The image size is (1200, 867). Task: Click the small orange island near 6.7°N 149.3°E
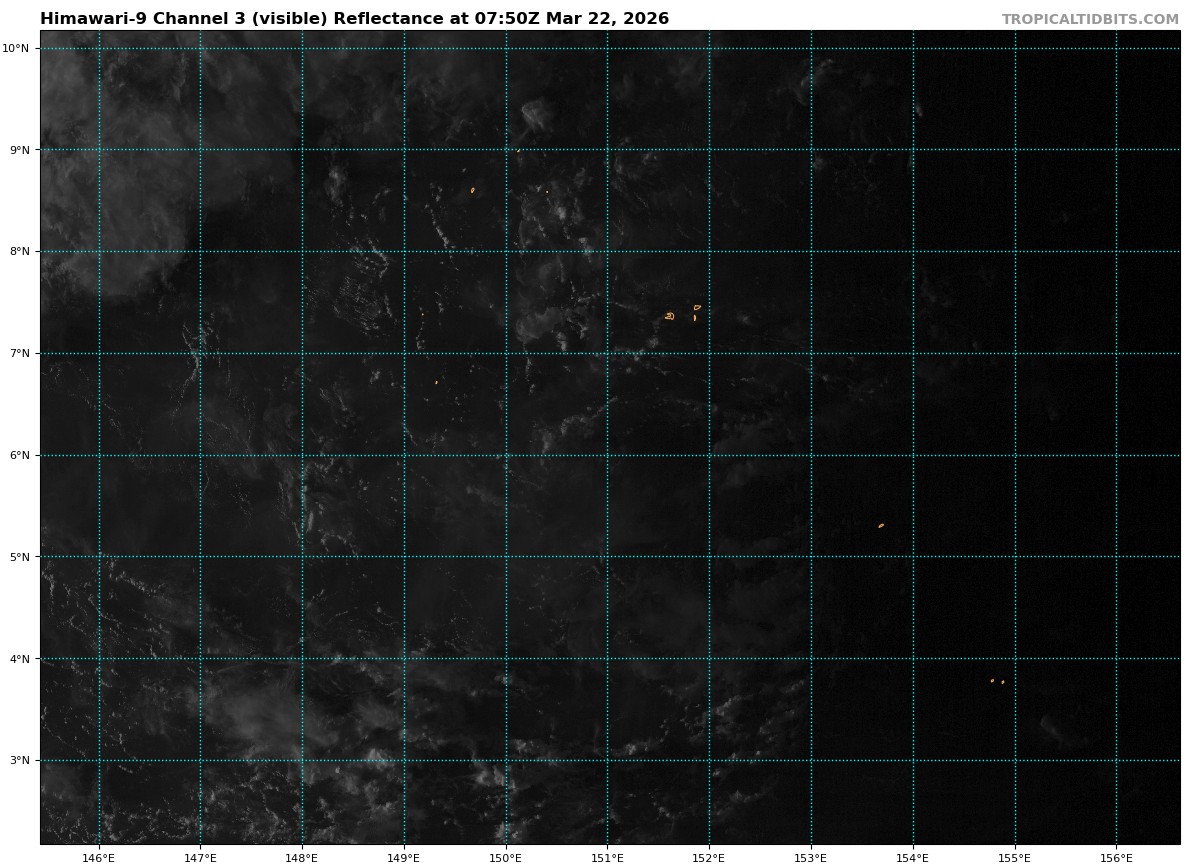436,382
